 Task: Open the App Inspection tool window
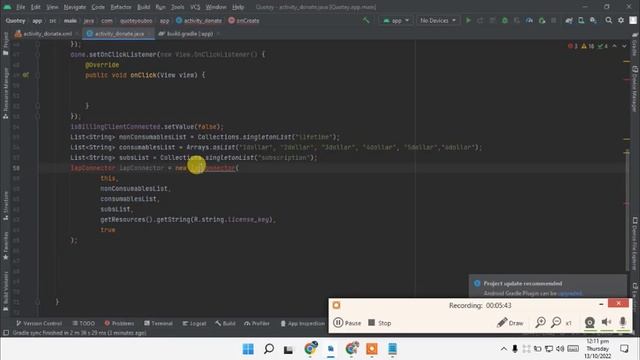302,323
